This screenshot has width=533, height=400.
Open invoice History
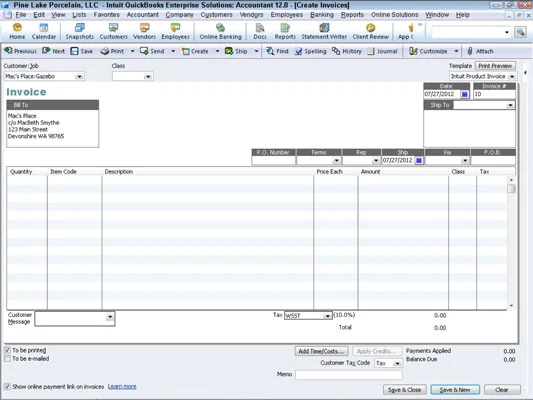point(347,51)
